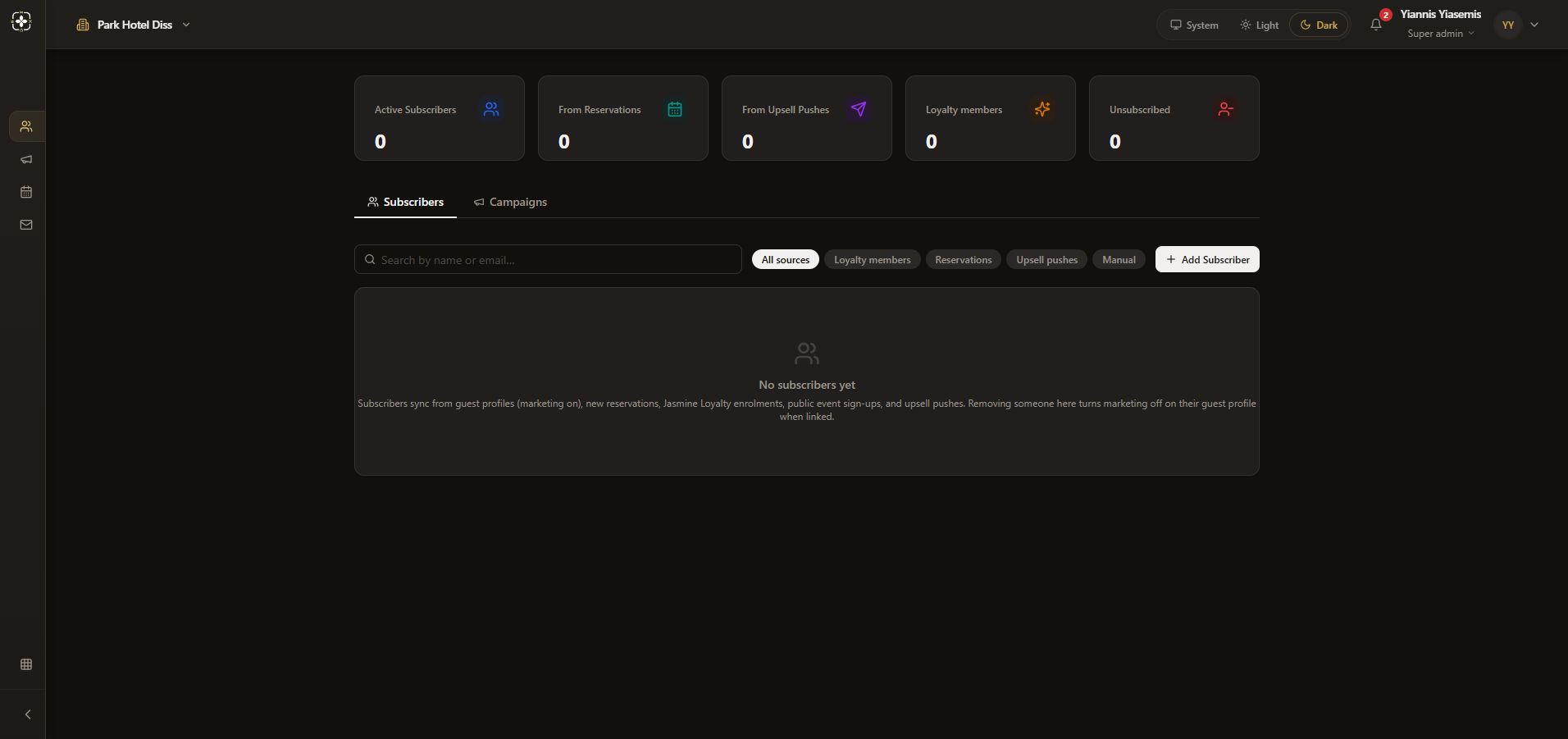Click the No subscribers yet message
The width and height of the screenshot is (1568, 739).
pyautogui.click(x=807, y=385)
